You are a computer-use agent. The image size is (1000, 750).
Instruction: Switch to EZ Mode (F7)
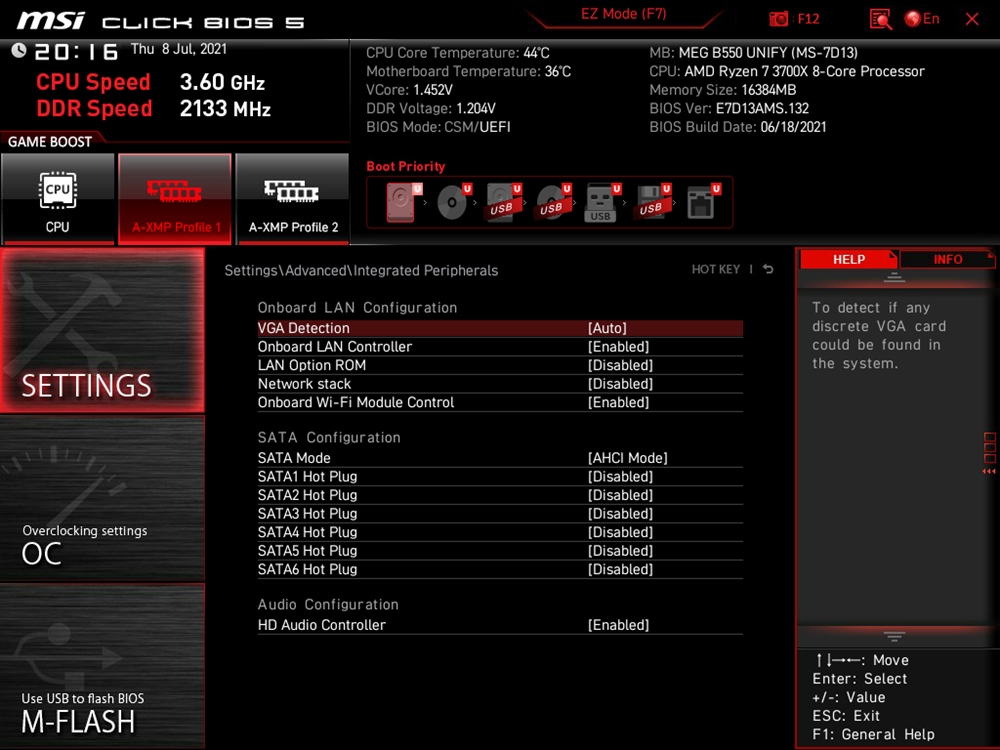click(623, 14)
